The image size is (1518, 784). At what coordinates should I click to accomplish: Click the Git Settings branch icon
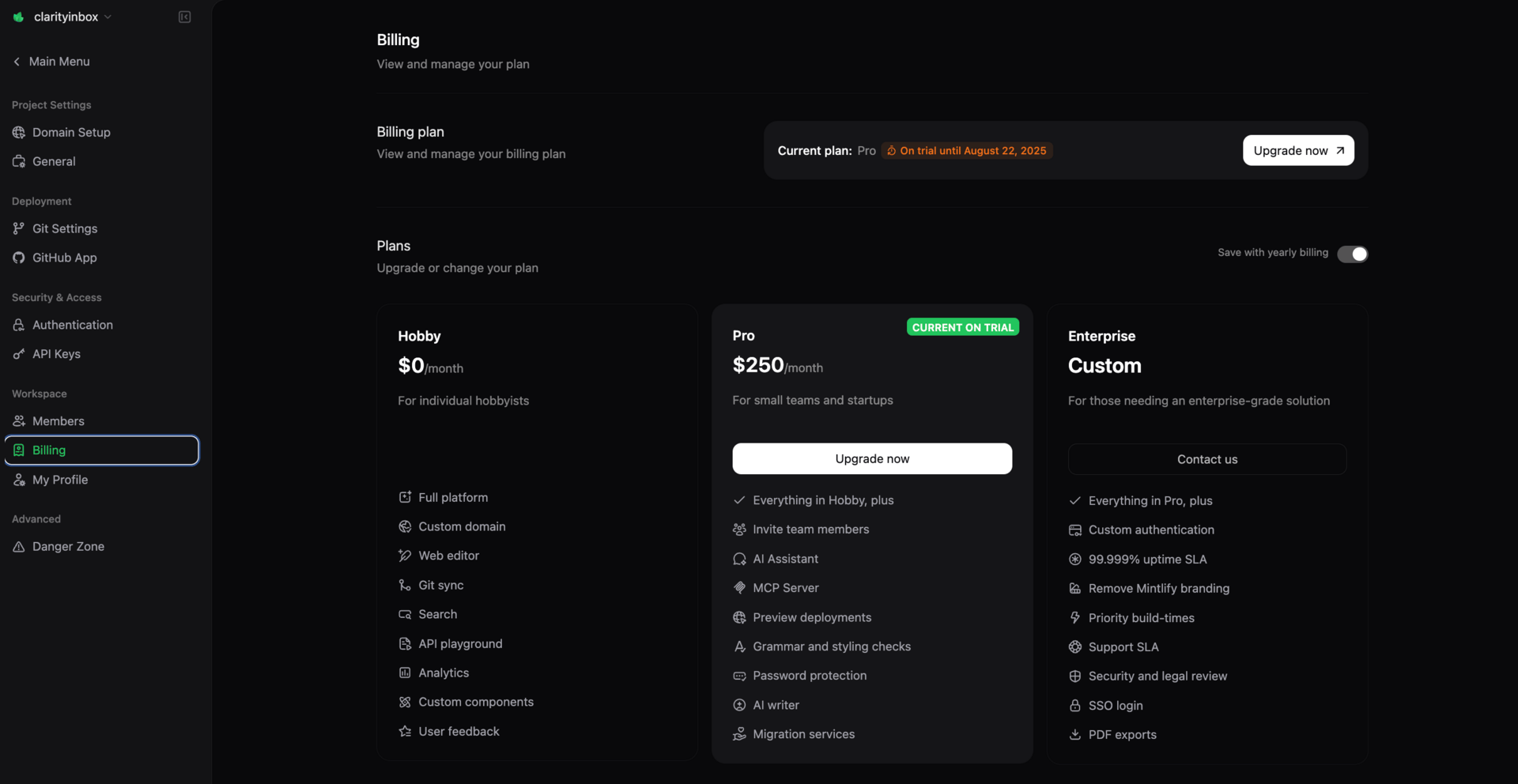coord(19,228)
